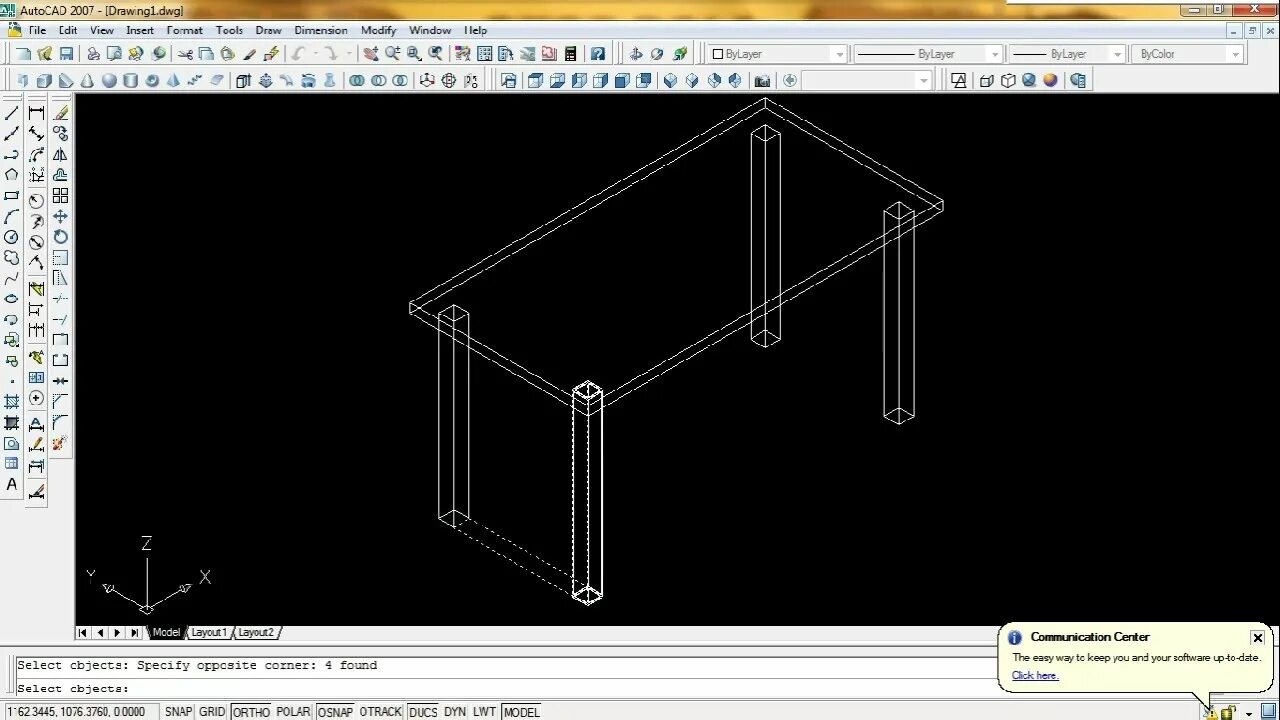Screen dimensions: 1280x720
Task: Select the Erase modify tool
Action: coord(60,113)
